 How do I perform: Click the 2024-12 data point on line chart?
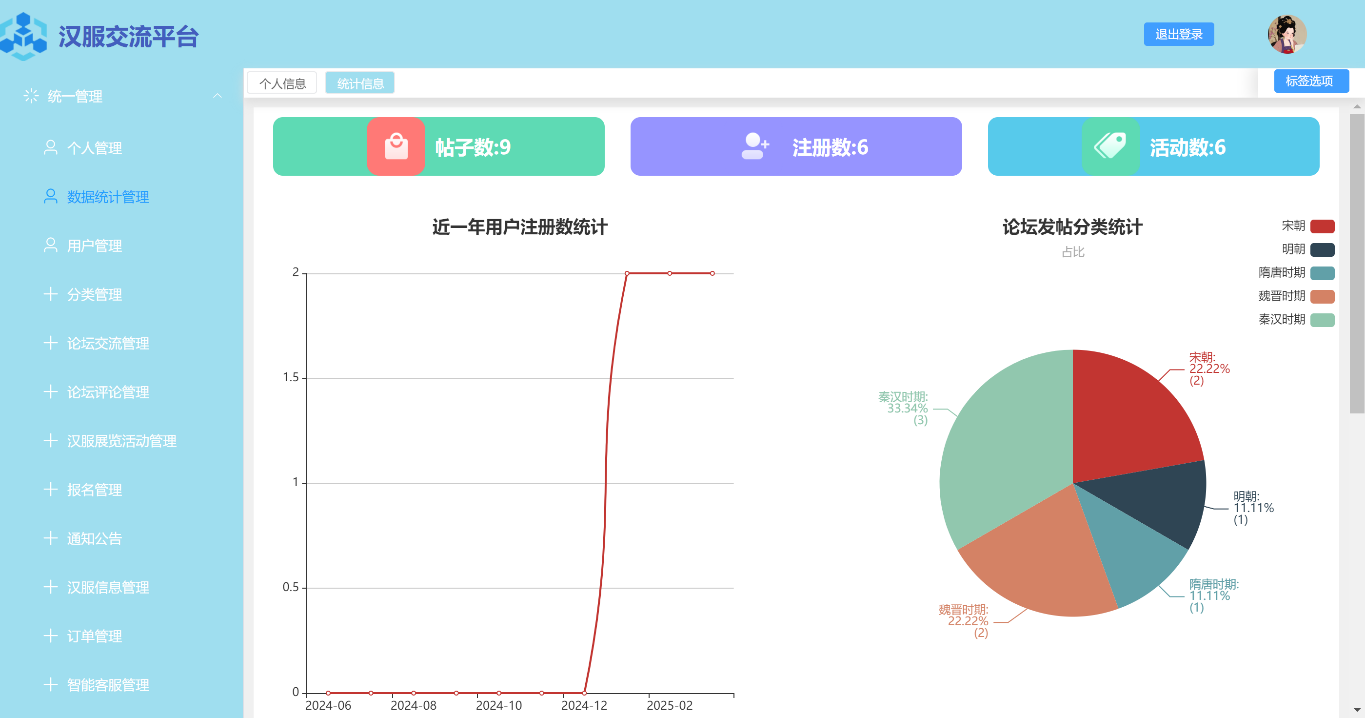coord(584,693)
